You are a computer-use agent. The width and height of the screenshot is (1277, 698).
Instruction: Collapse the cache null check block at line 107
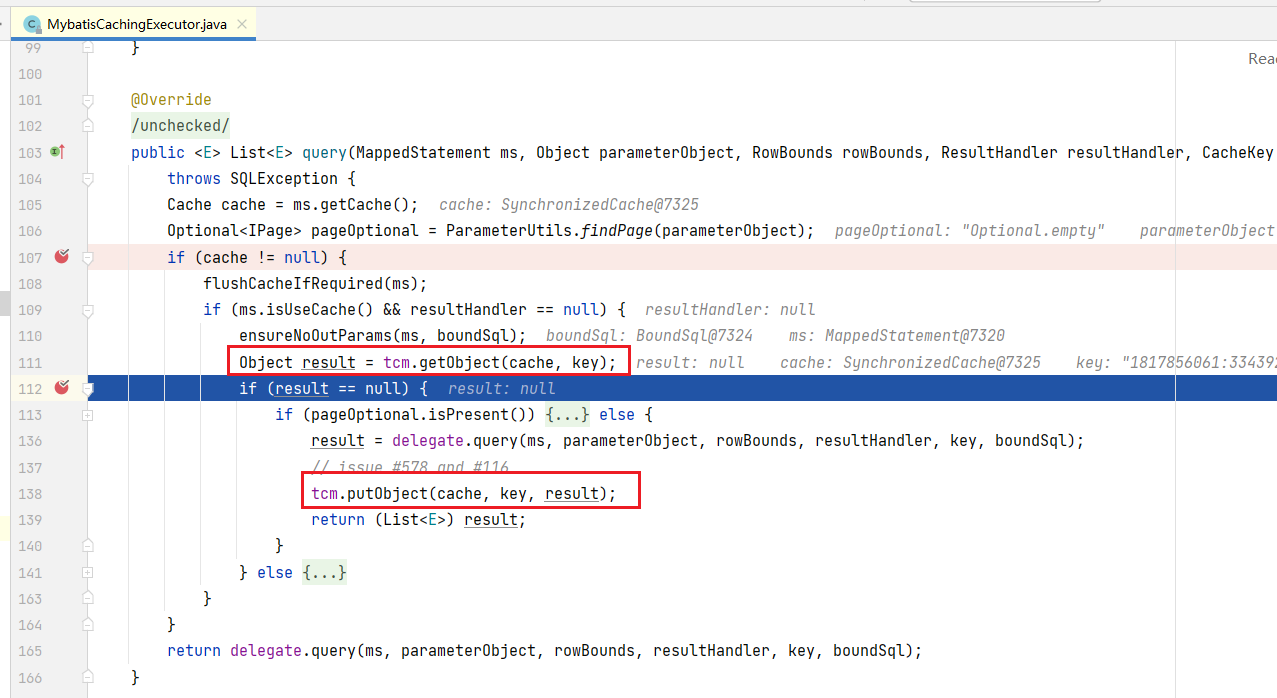tap(88, 257)
